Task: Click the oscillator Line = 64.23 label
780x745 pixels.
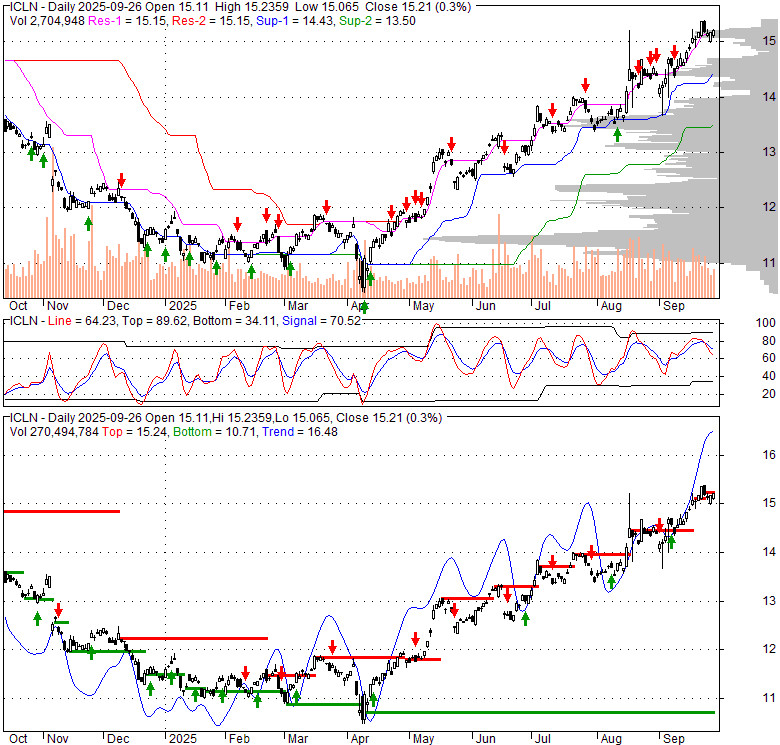Action: coord(81,321)
